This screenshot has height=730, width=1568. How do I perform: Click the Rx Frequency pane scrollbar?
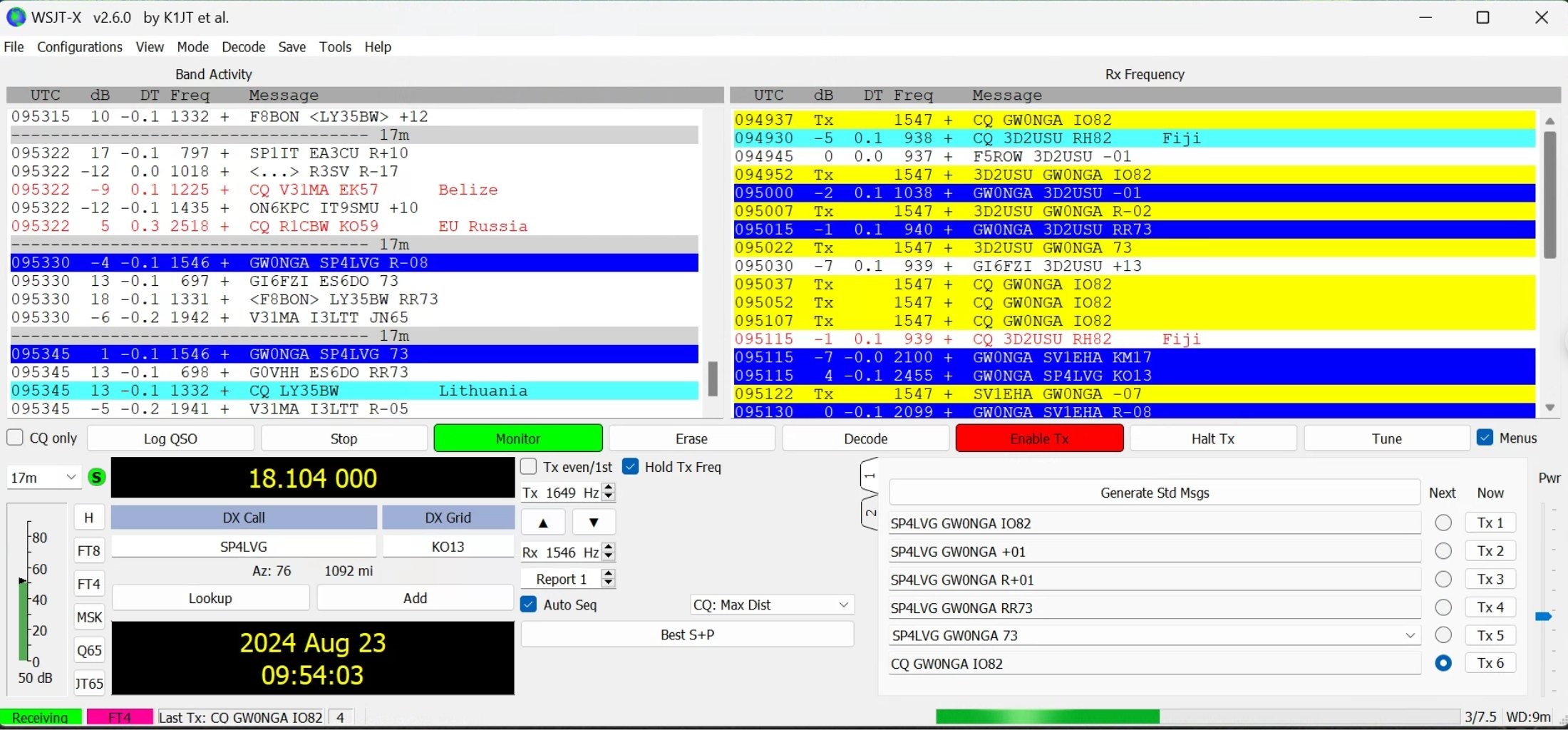point(1549,195)
